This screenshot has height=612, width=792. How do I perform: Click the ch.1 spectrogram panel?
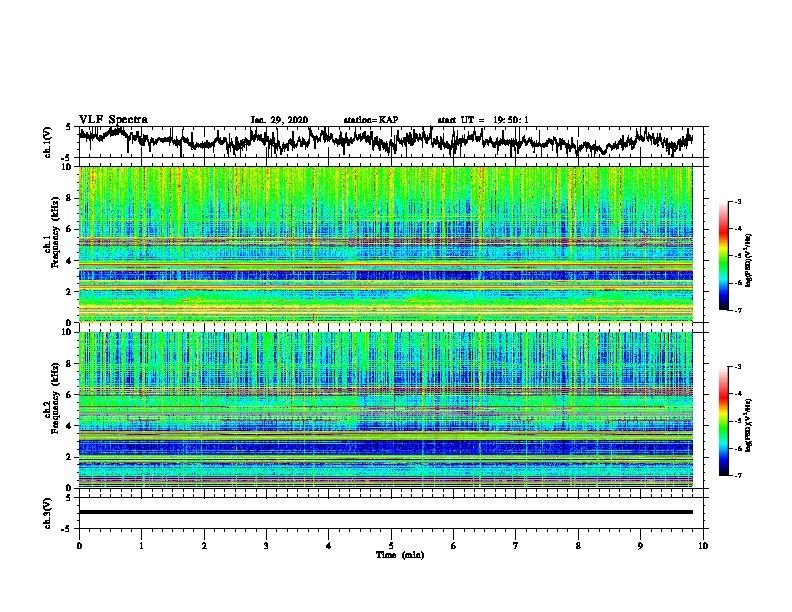[385, 244]
